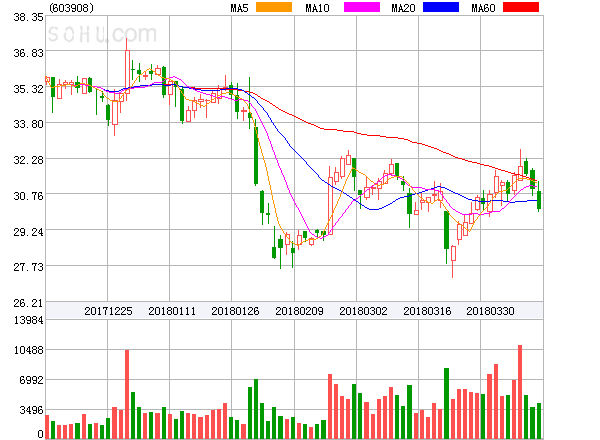Click the highest-peaking red candlestick after 20171225

127,71
